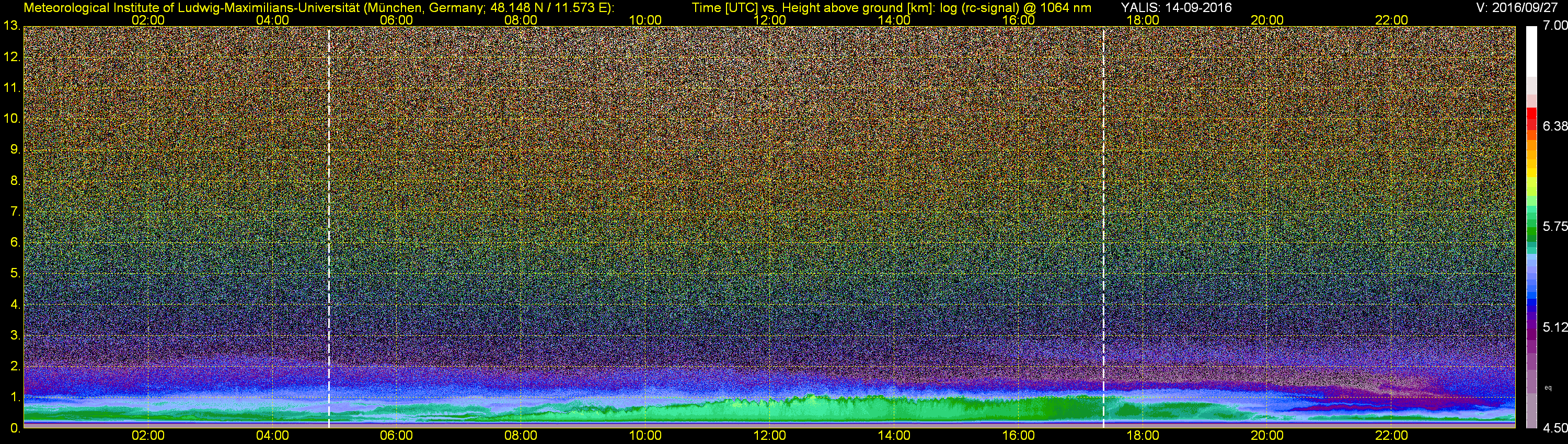Viewport: 1568px width, 444px height.
Task: Click the Meteorological Institute title text
Action: point(319,7)
